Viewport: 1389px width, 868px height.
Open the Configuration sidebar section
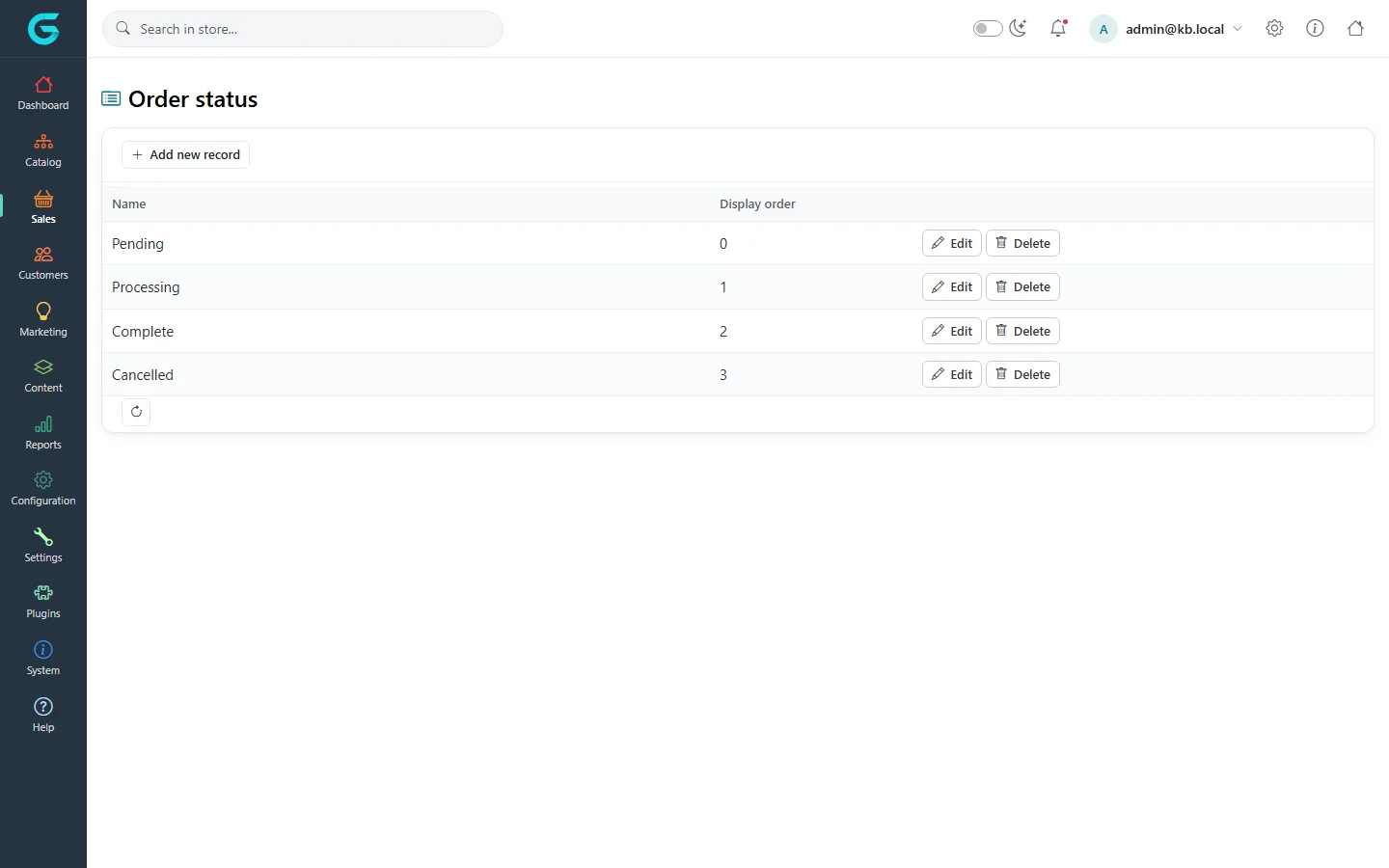pos(43,489)
